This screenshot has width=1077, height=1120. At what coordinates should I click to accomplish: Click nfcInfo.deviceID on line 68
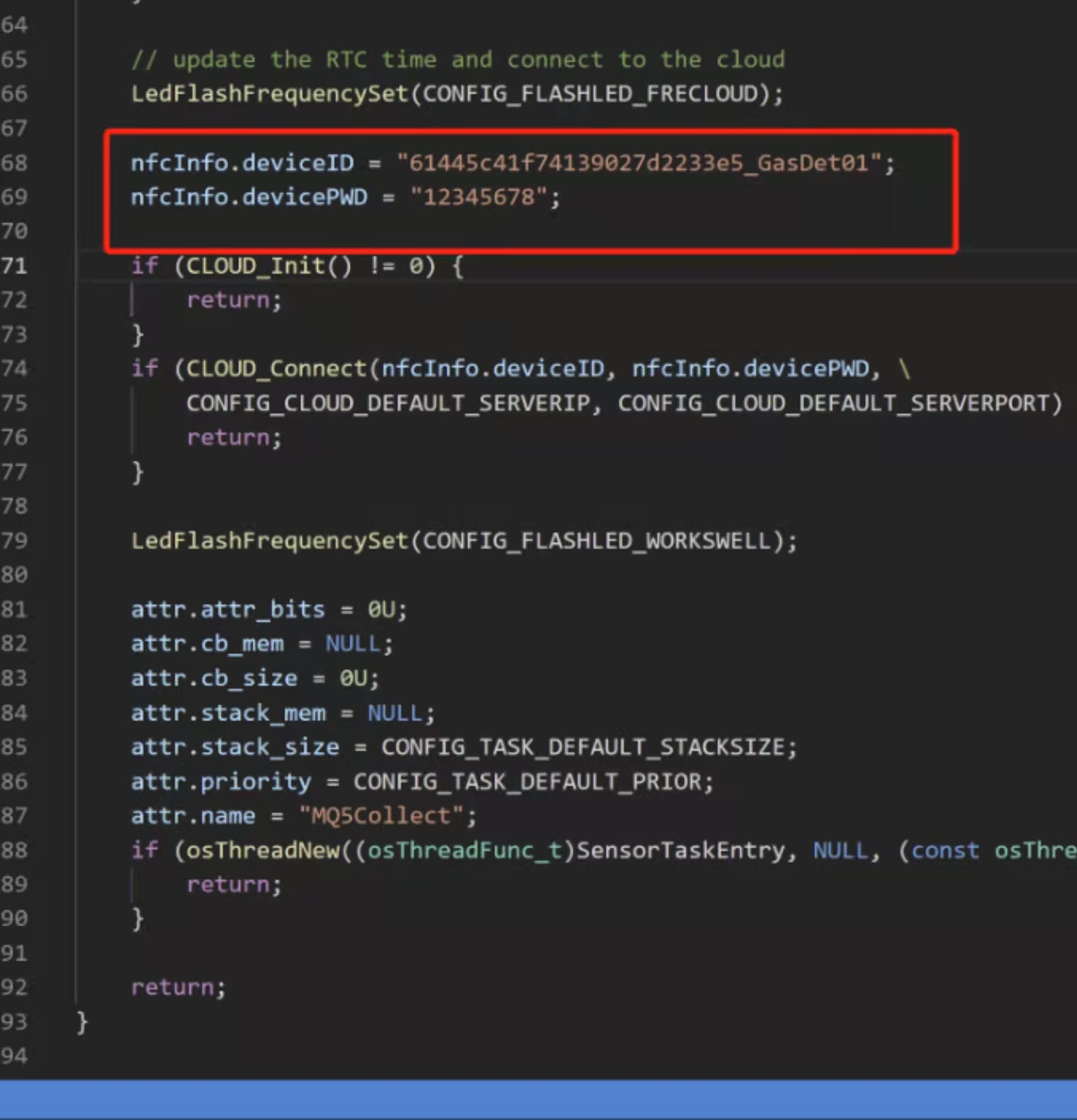(242, 163)
